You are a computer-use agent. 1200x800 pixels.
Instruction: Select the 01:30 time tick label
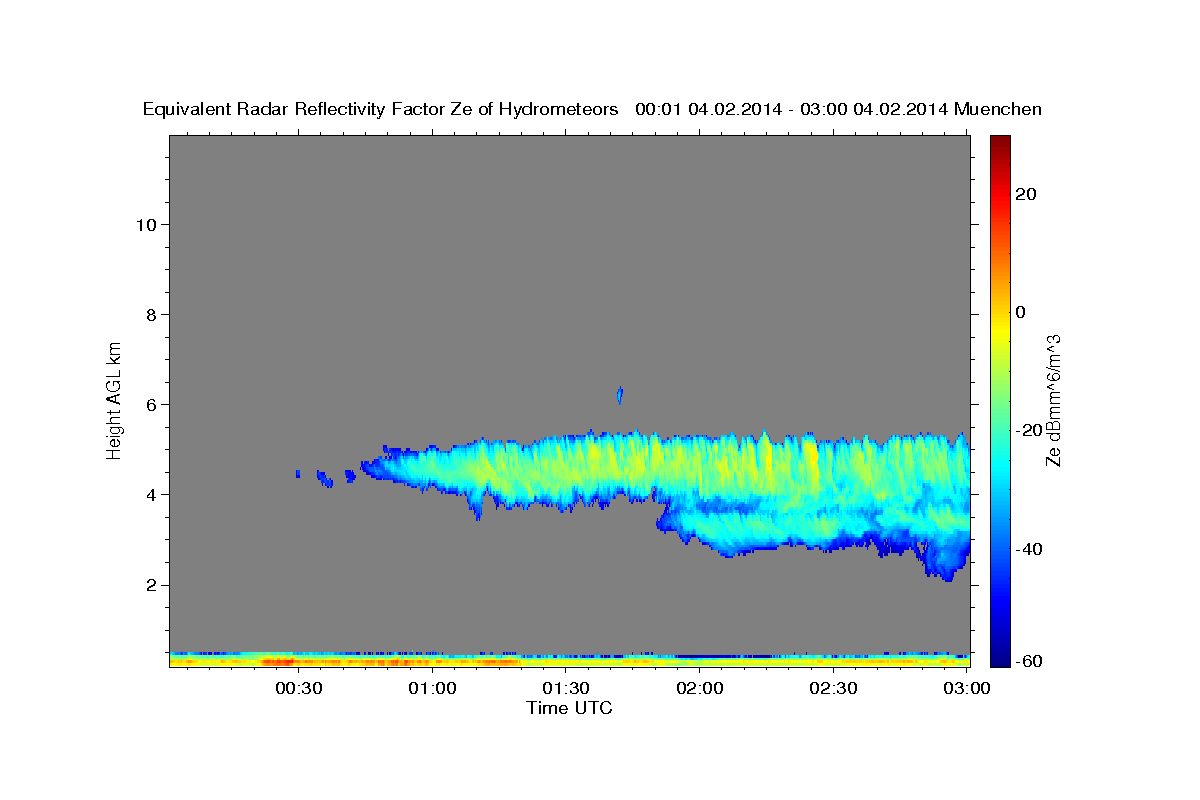[x=566, y=688]
